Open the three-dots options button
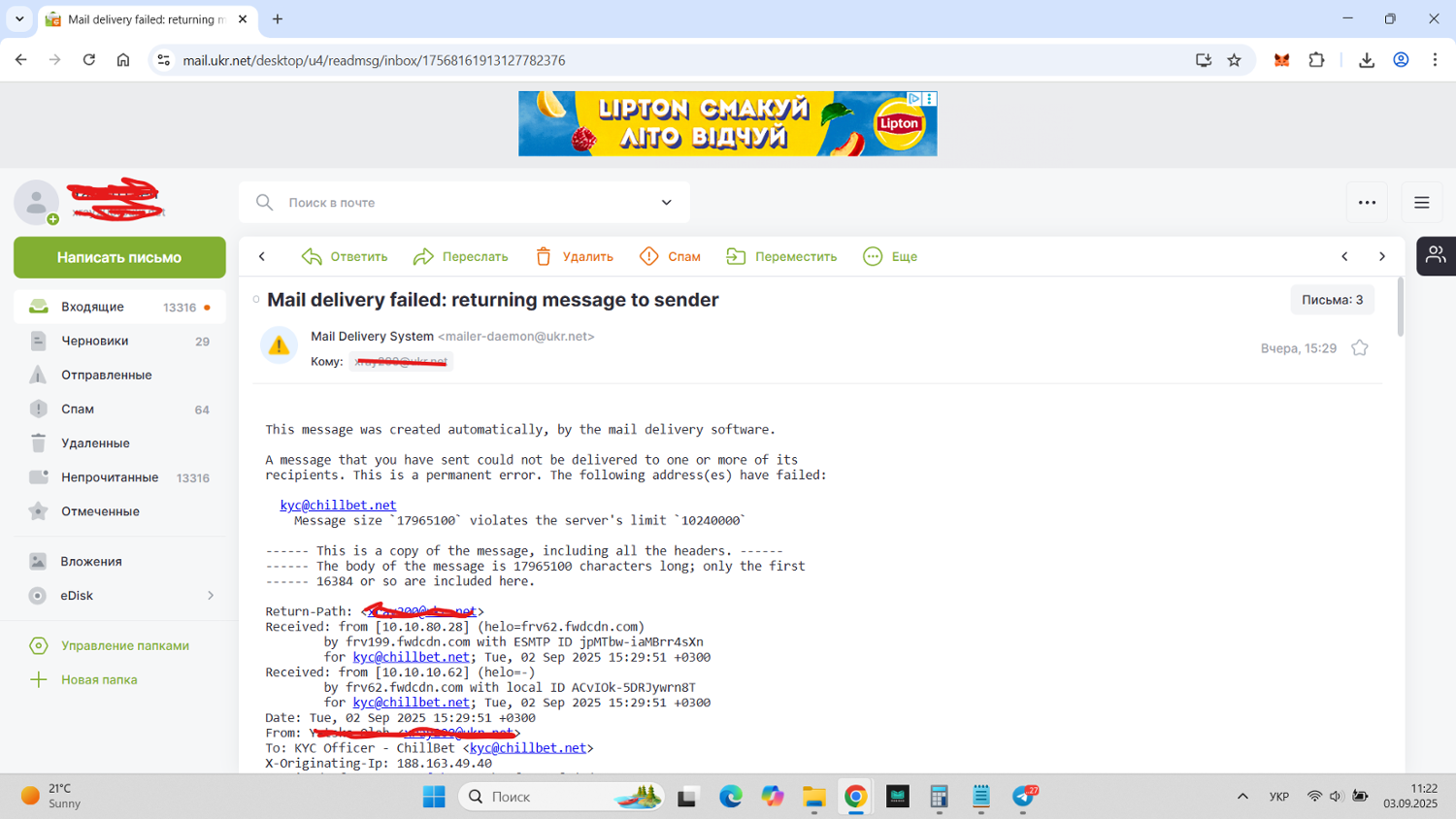 pos(1367,203)
